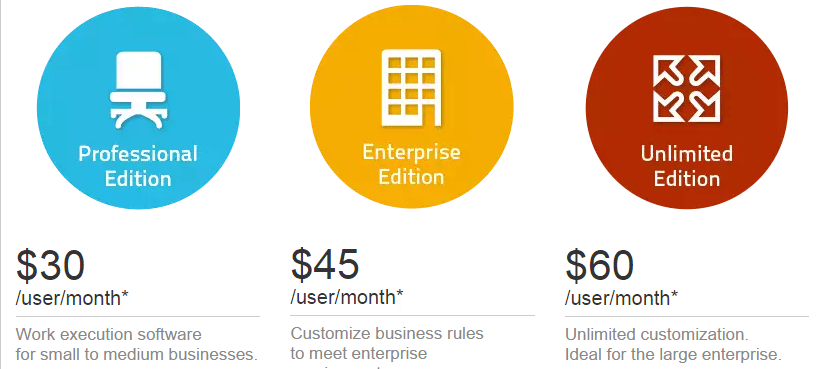Image resolution: width=826 pixels, height=369 pixels.
Task: Click the $45 price
Action: click(325, 265)
